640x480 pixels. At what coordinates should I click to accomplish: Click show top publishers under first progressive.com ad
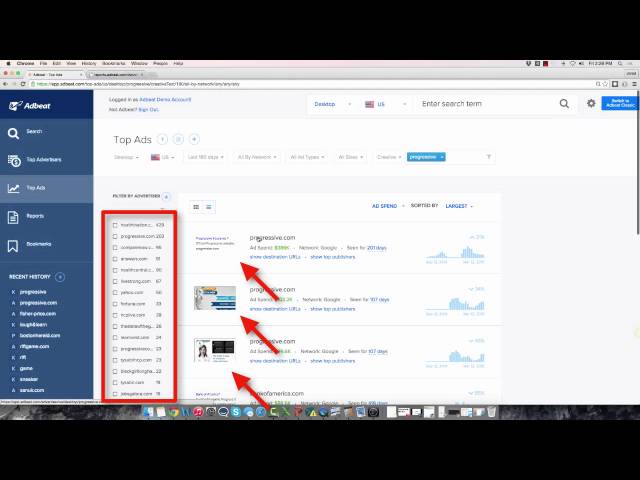tap(333, 257)
